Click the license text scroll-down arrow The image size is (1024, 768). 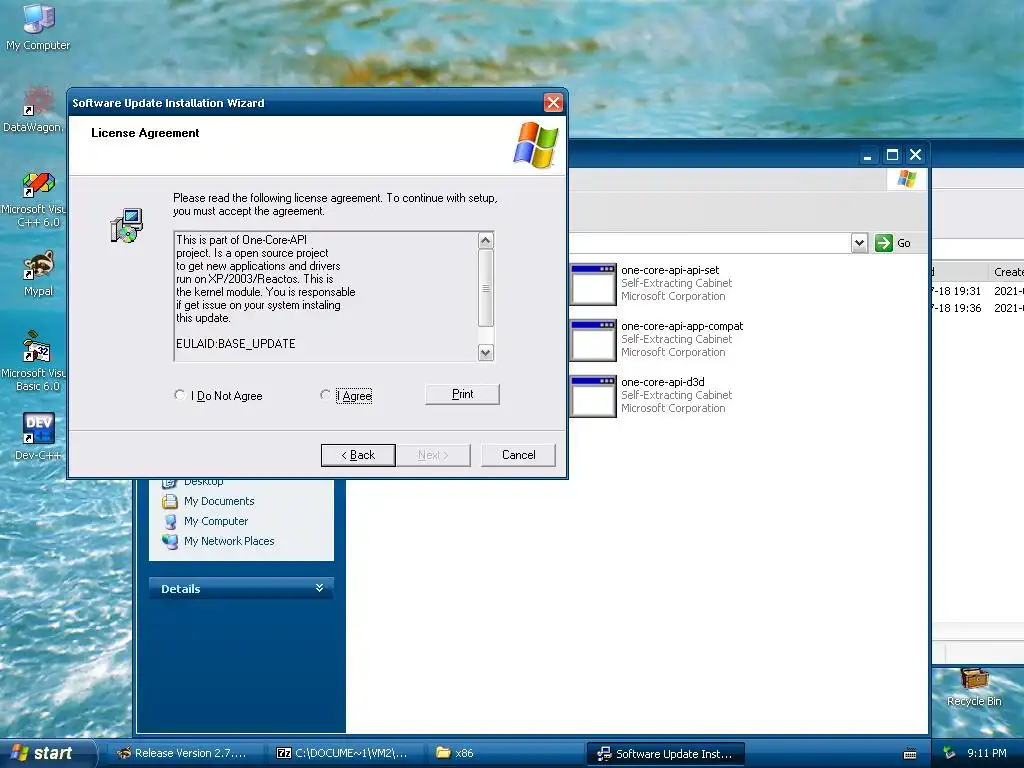point(485,353)
